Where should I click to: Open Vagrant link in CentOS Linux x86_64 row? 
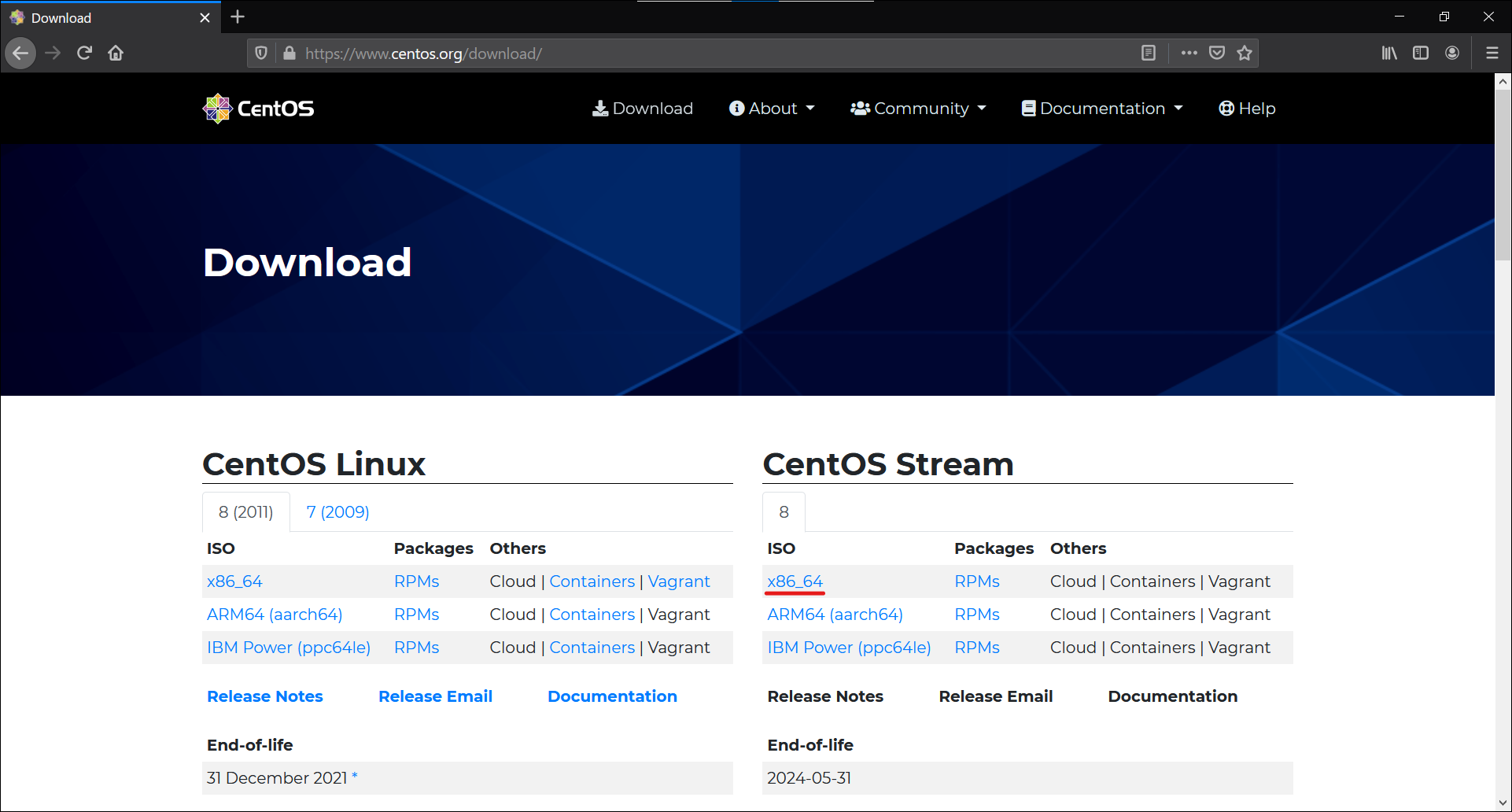click(679, 581)
